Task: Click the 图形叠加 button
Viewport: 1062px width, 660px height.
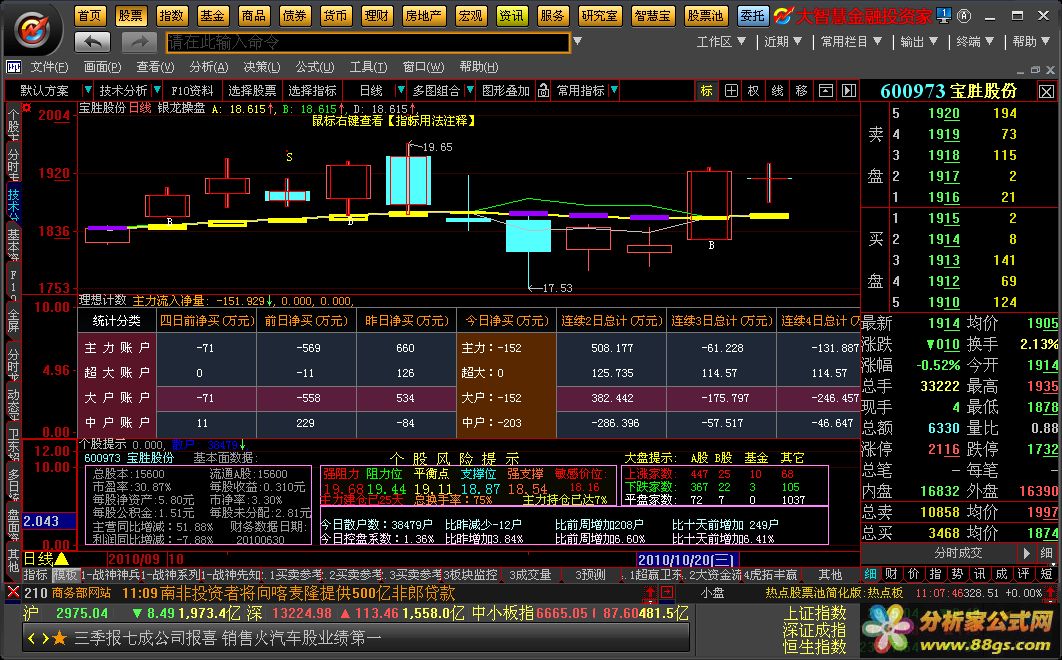Action: click(505, 90)
